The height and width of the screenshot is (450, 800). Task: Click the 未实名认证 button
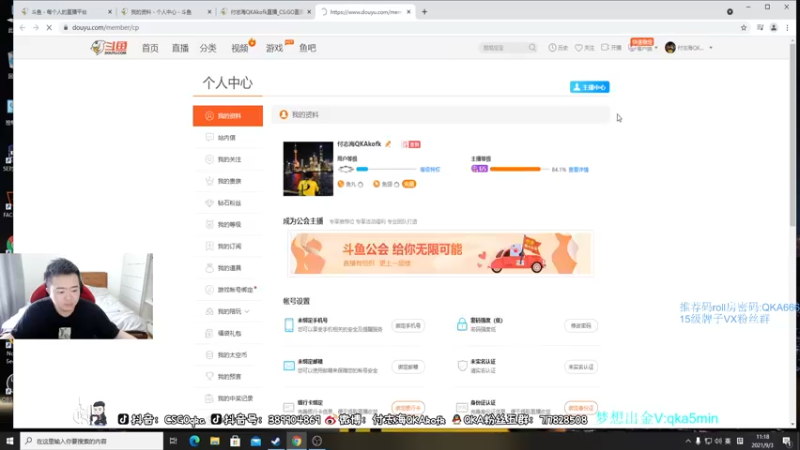coord(581,367)
